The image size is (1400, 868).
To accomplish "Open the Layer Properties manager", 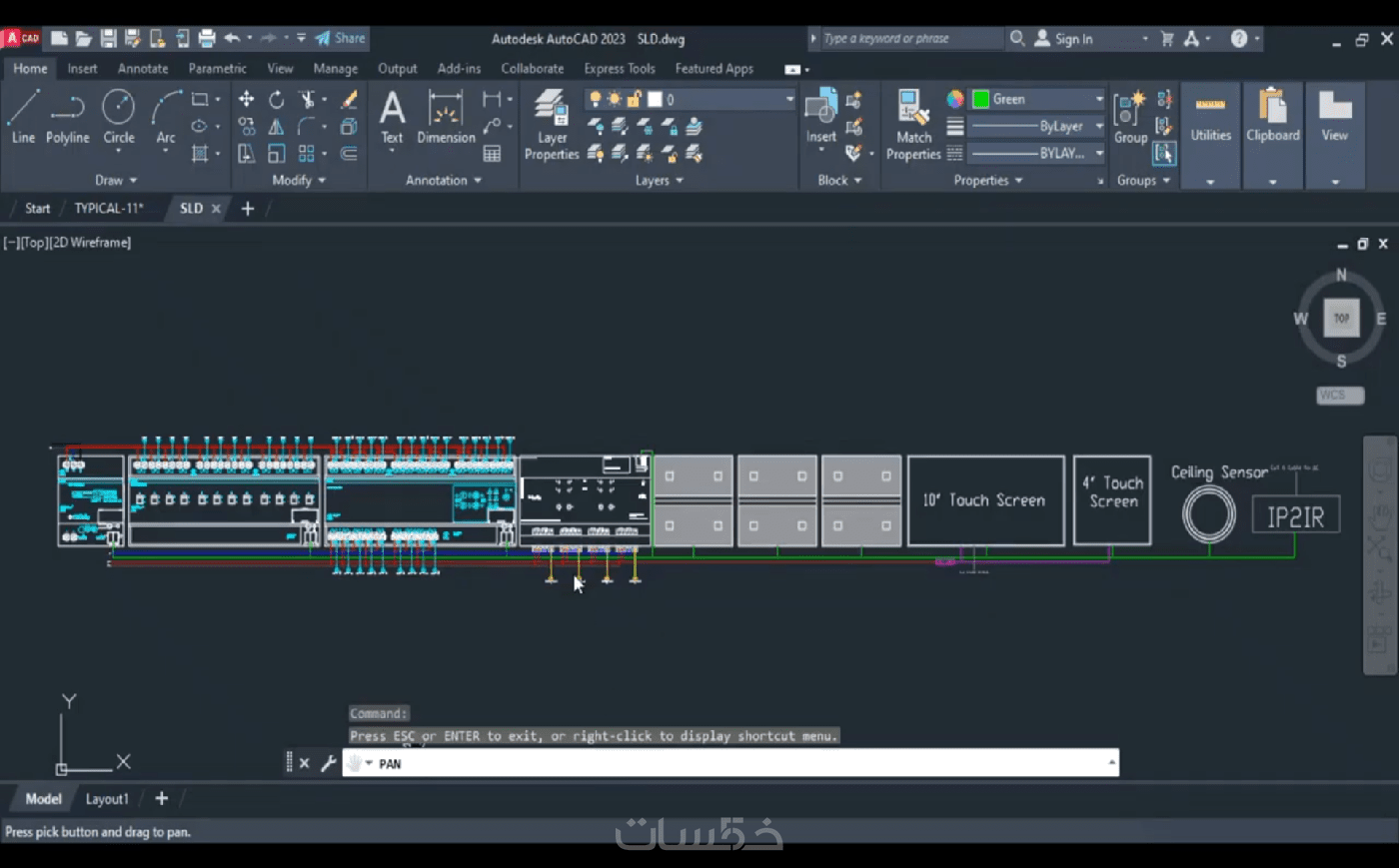I will click(552, 124).
